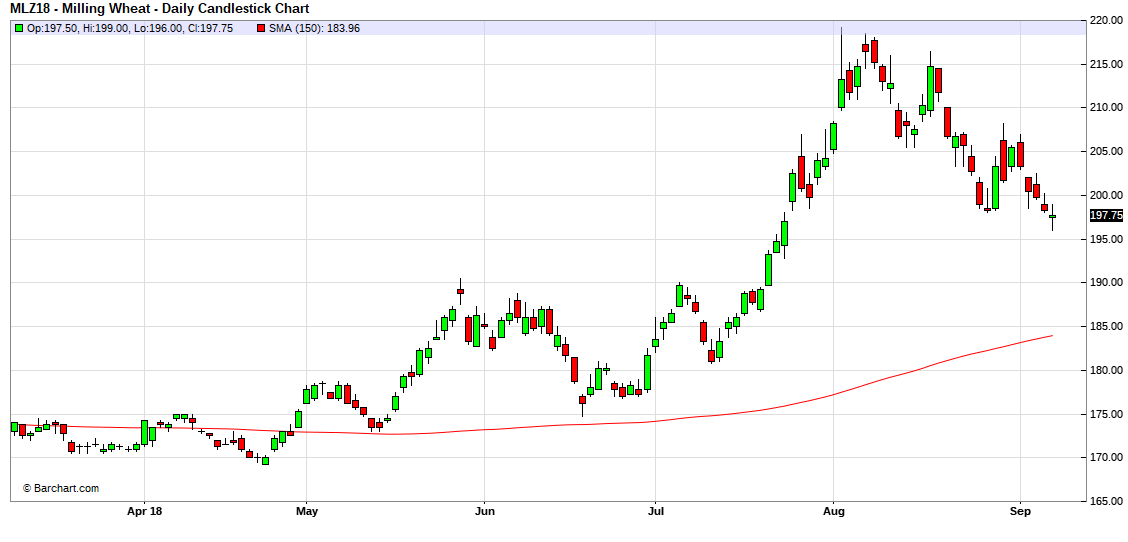Click the OHLC values text in legend
This screenshot has width=1128, height=542.
[x=129, y=29]
